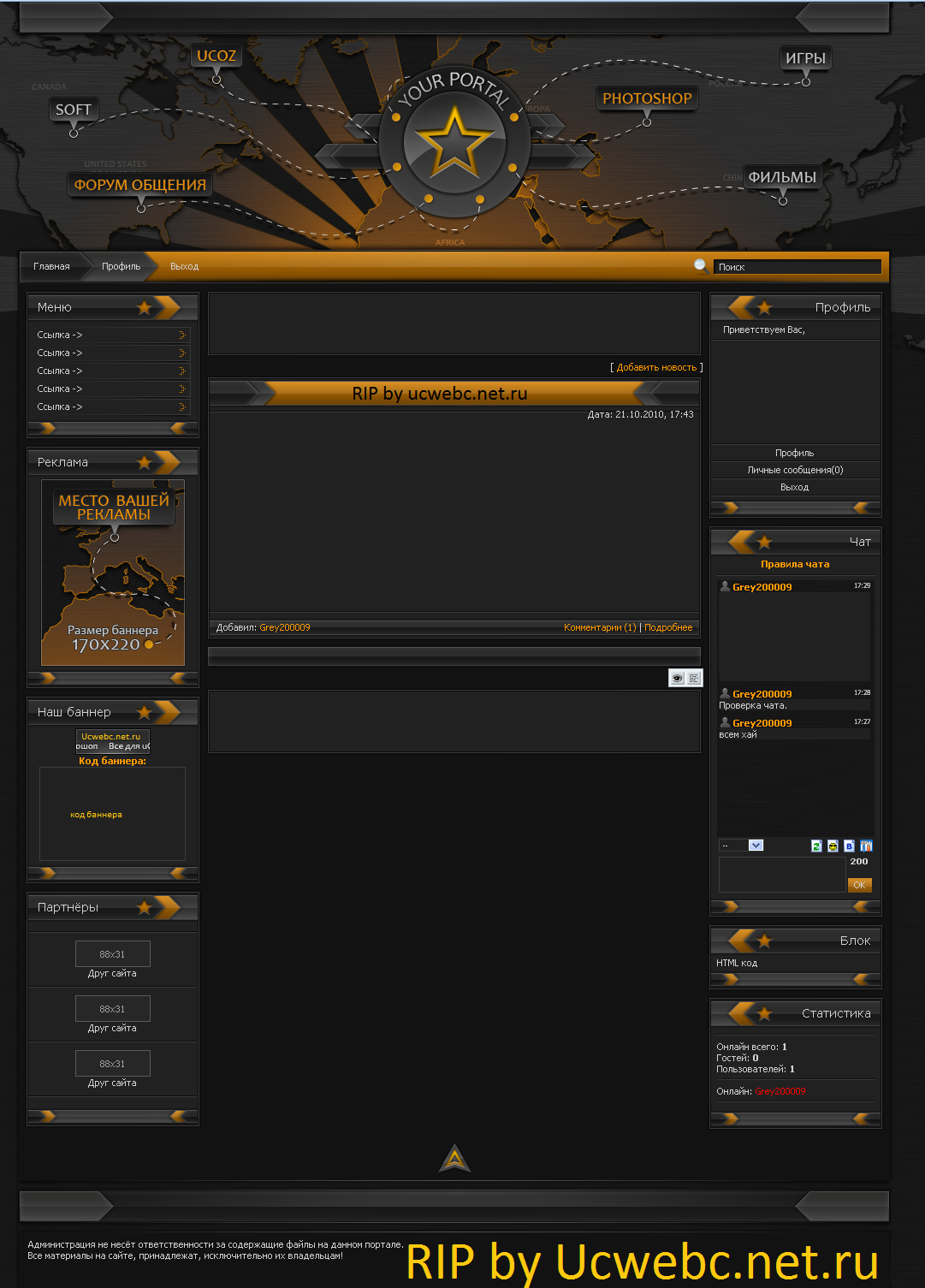Screen dimensions: 925x1288
Task: Open the chat smiley picker icon
Action: [833, 846]
